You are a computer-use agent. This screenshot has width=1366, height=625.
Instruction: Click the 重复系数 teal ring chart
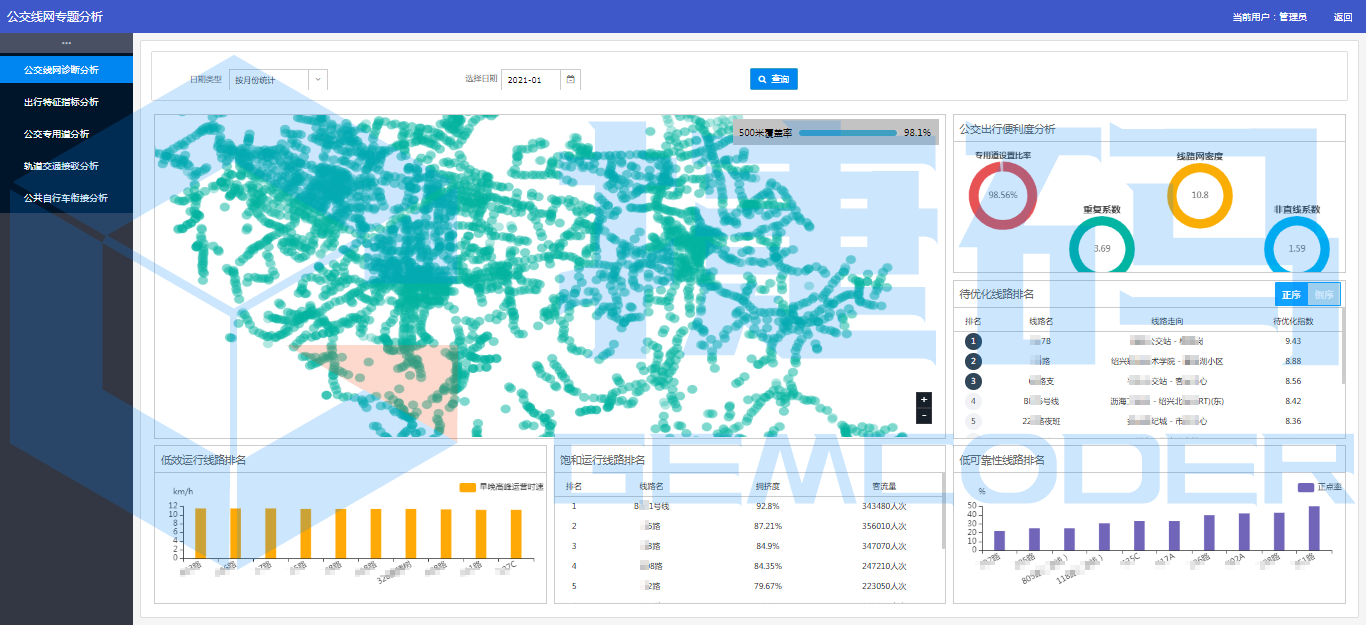point(1102,247)
